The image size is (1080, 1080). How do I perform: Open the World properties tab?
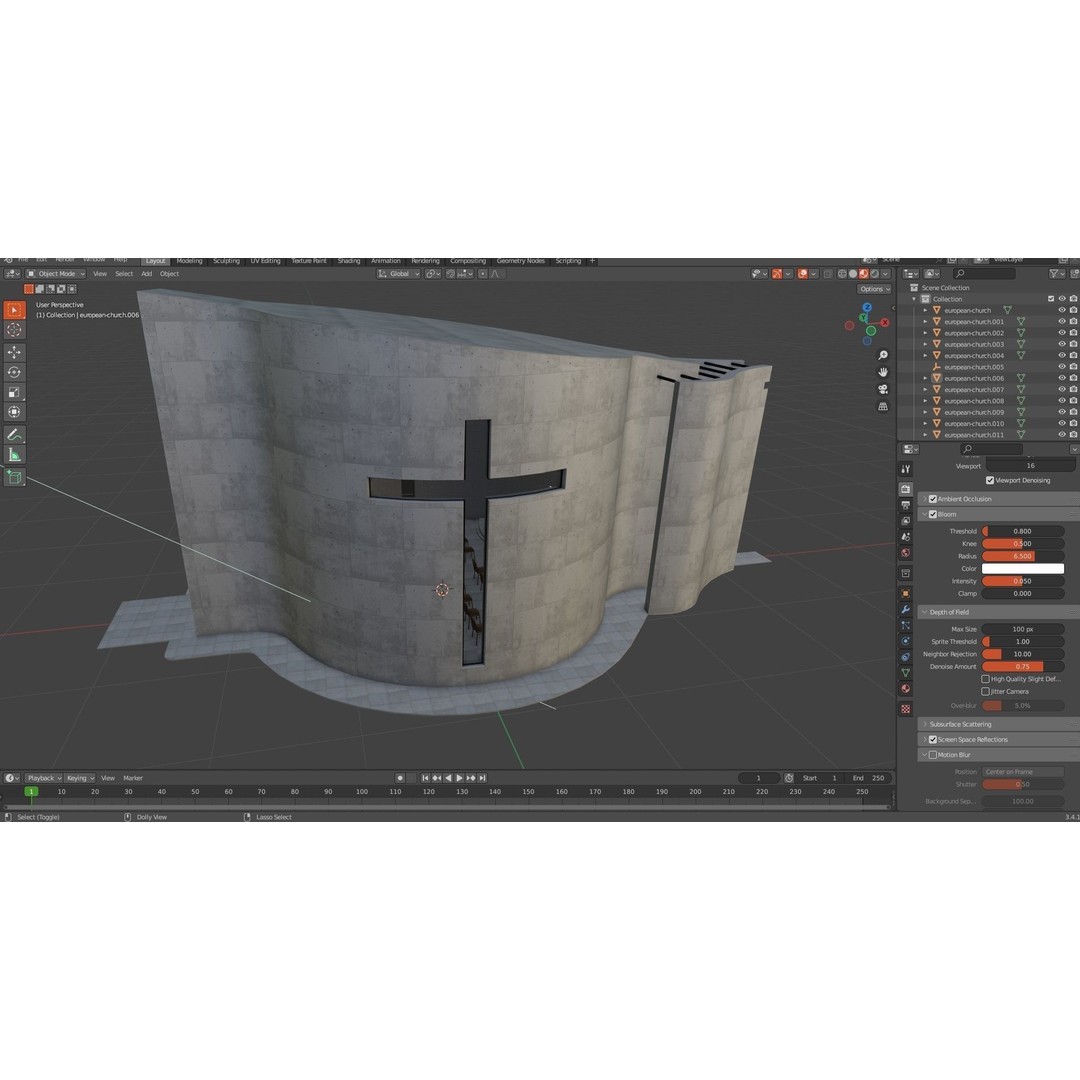pyautogui.click(x=906, y=552)
